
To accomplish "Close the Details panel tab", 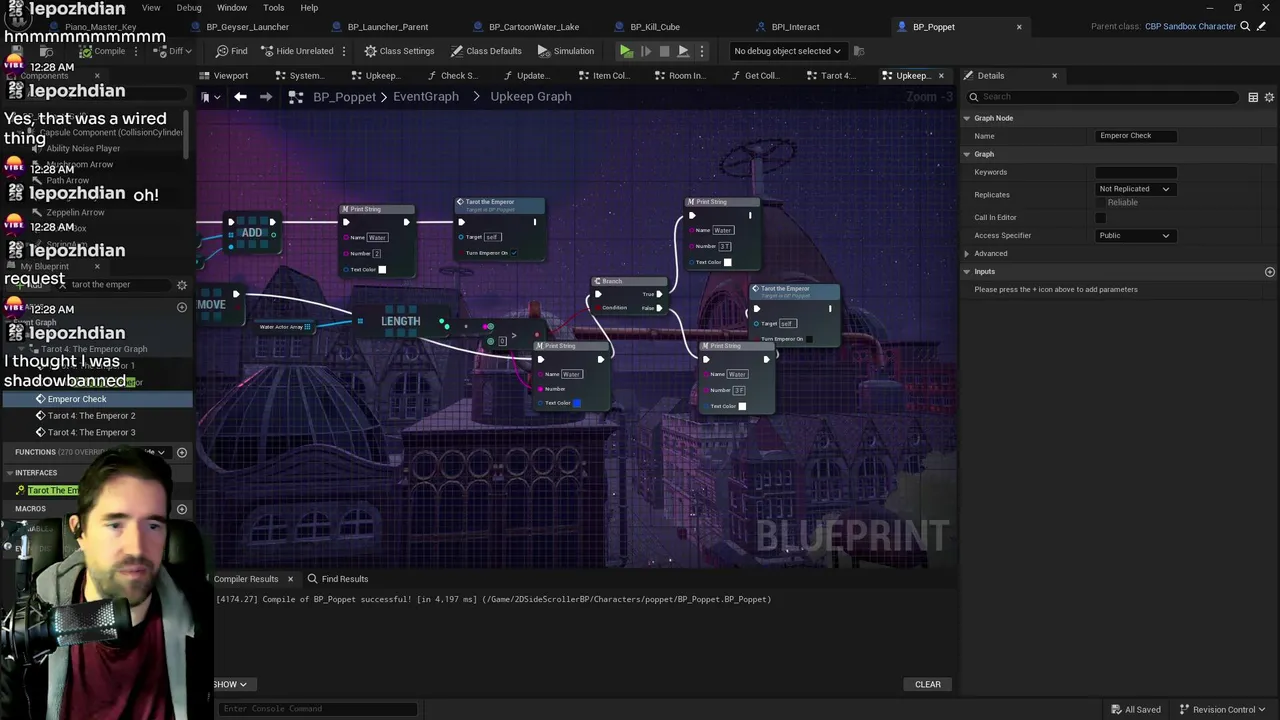I will pyautogui.click(x=1054, y=76).
